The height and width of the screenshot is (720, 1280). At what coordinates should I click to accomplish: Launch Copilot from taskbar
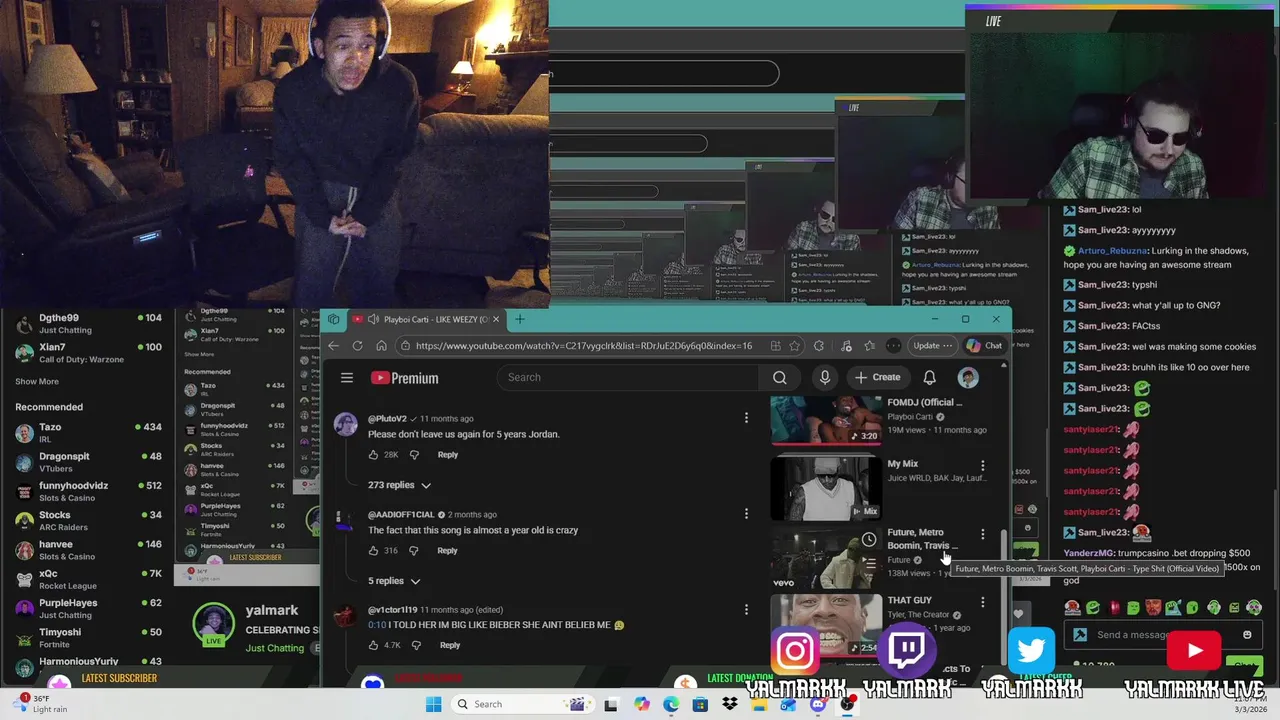coord(641,704)
